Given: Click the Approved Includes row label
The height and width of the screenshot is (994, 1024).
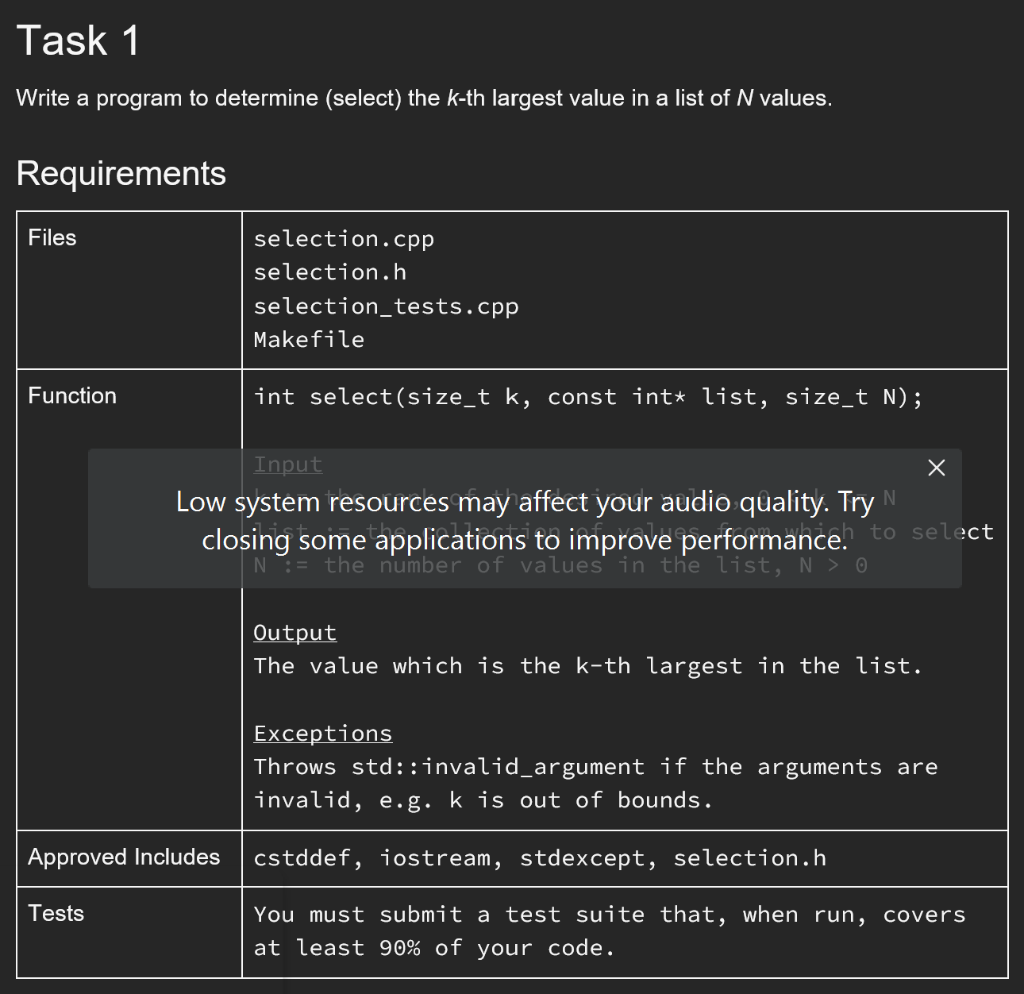Looking at the screenshot, I should [123, 857].
